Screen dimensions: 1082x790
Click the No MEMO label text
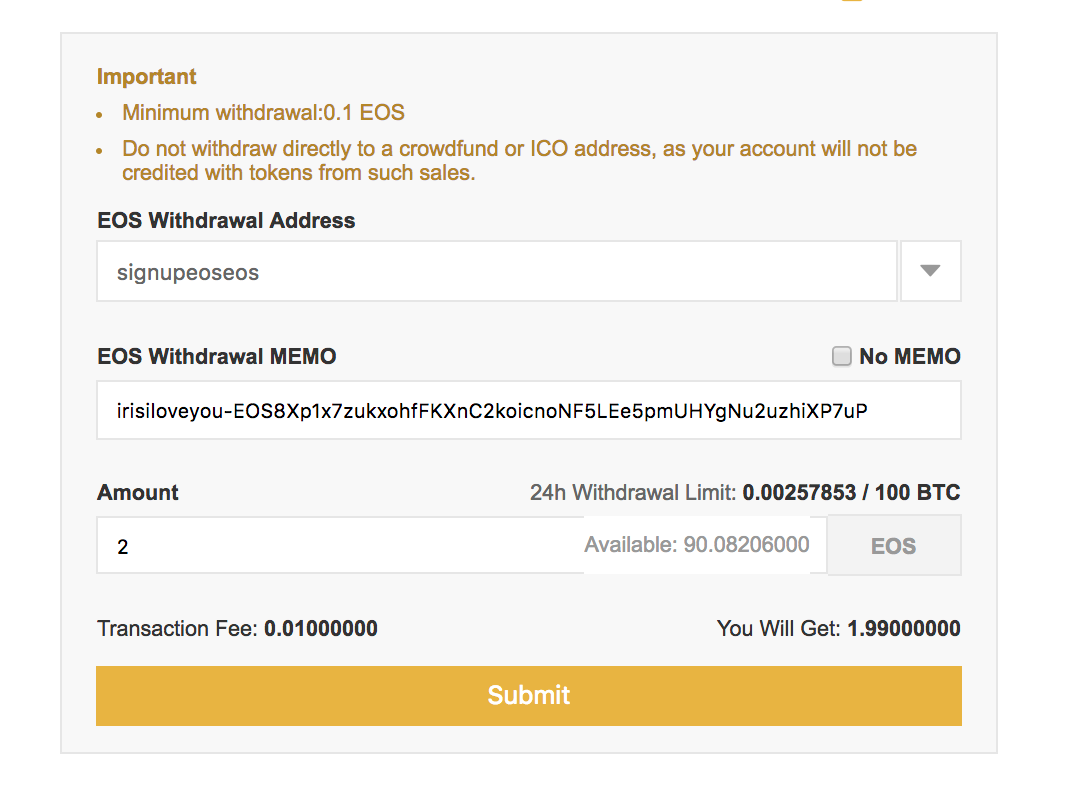909,356
